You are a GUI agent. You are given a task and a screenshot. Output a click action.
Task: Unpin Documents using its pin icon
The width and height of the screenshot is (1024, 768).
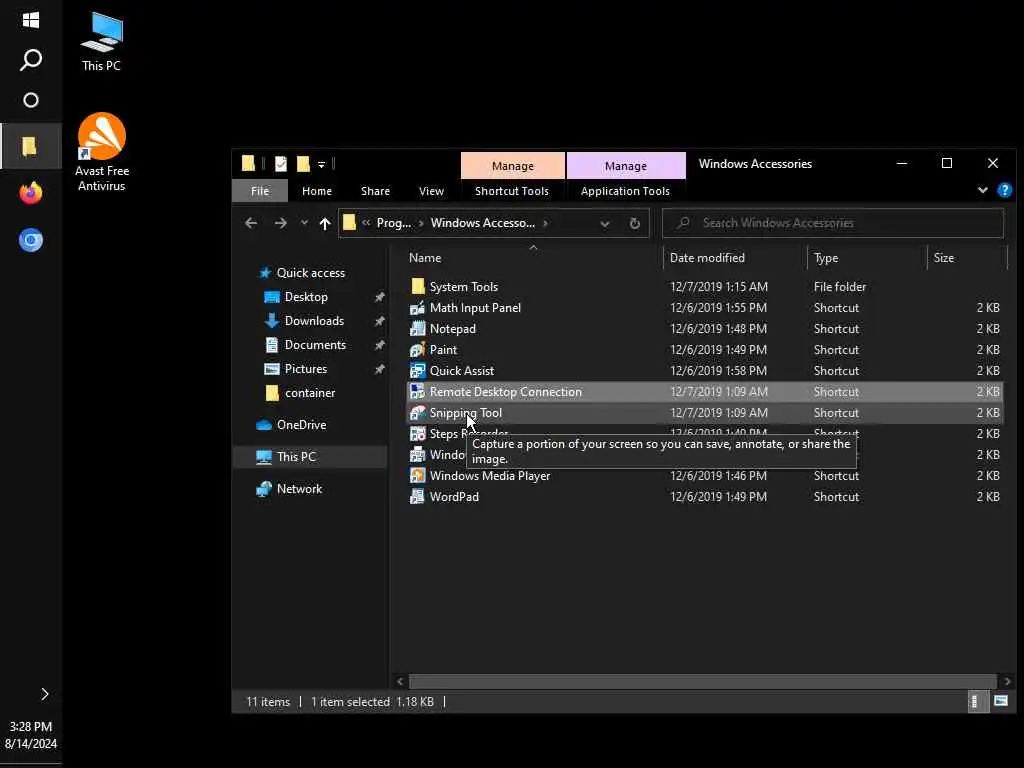click(x=379, y=345)
